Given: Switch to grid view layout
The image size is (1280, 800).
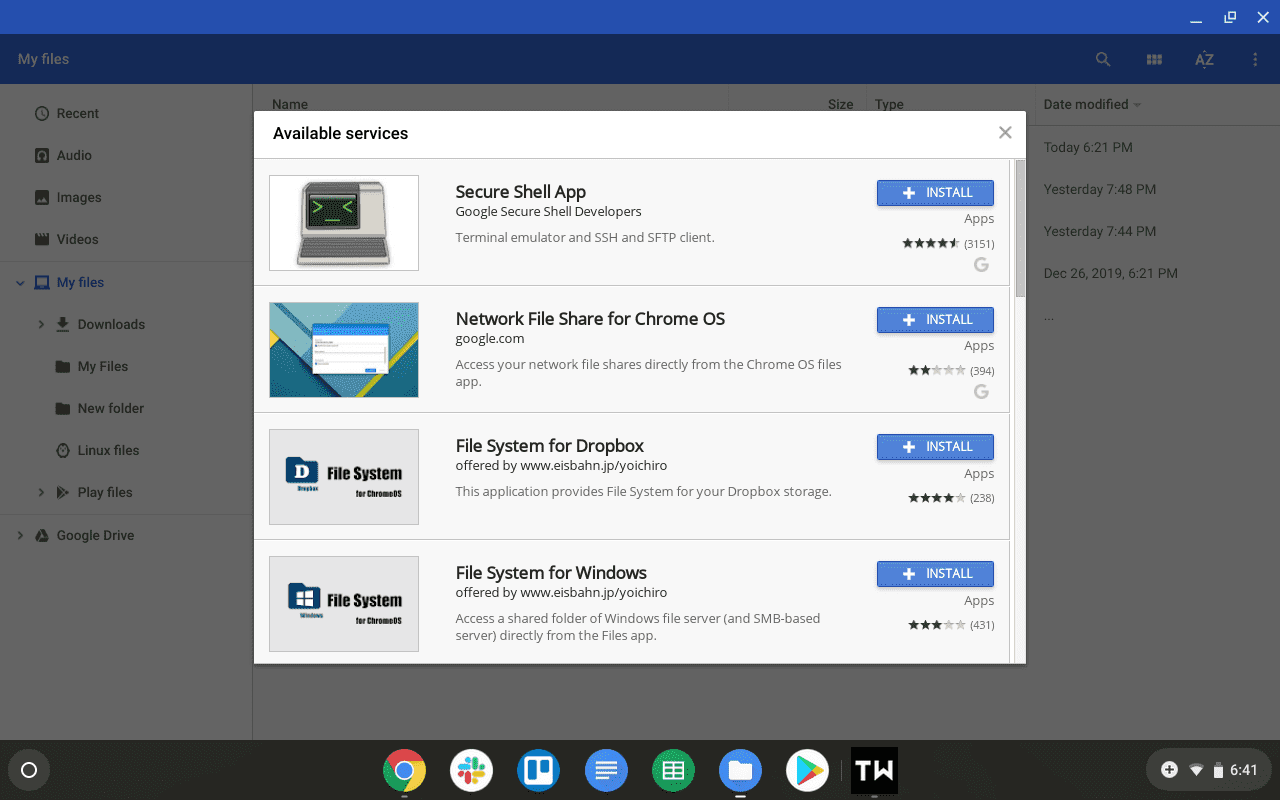Looking at the screenshot, I should (x=1154, y=59).
